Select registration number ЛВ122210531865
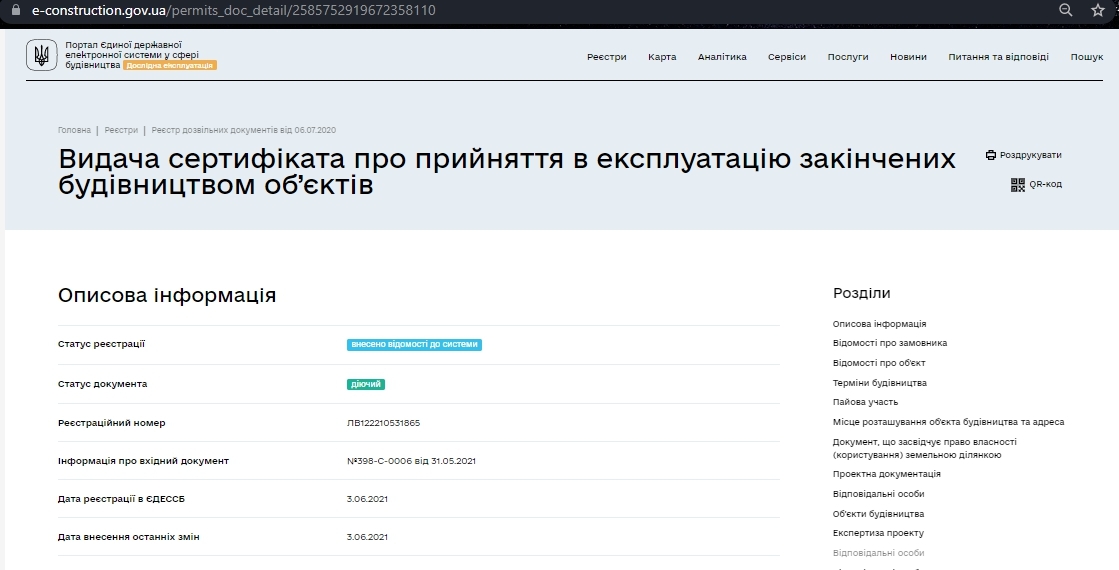The image size is (1119, 570). point(383,423)
